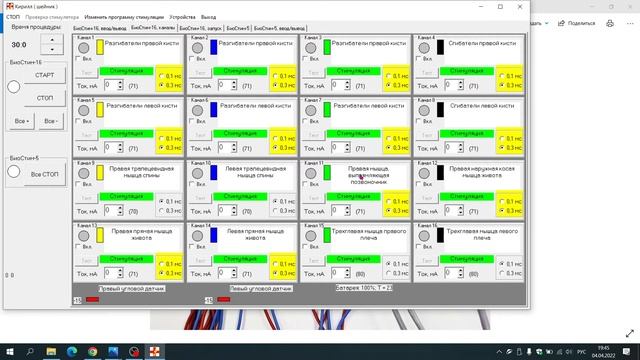
Task: Open the notification center icon
Action: pos(627,351)
